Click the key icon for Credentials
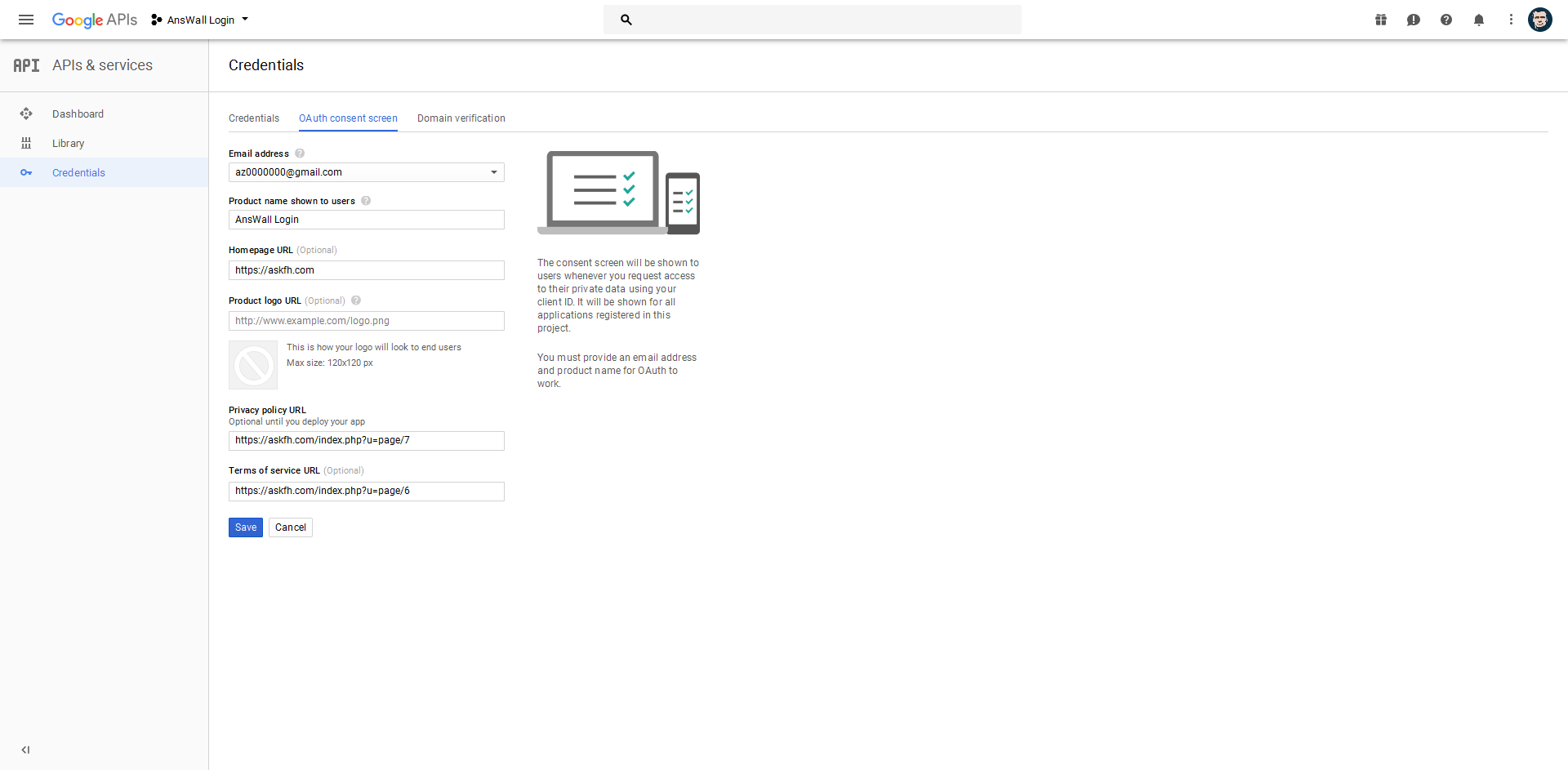1568x770 pixels. [26, 172]
